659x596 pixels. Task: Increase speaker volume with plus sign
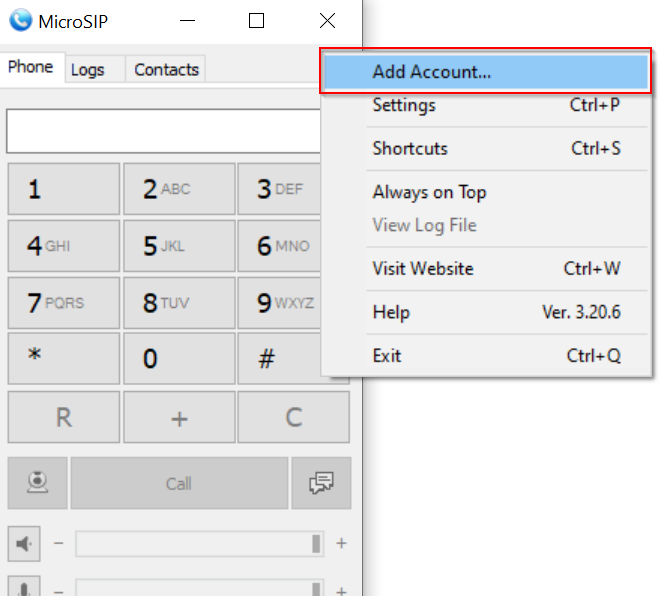click(341, 543)
